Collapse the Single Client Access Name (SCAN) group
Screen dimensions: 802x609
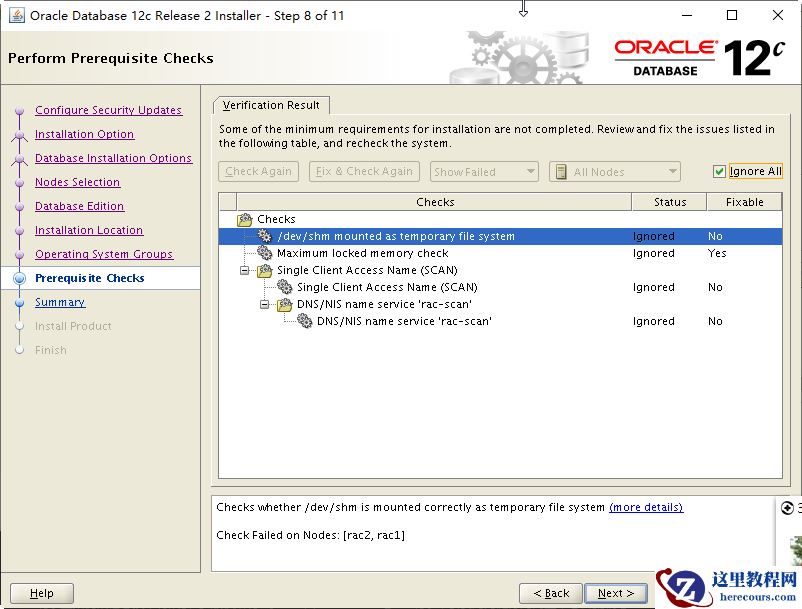(x=245, y=270)
